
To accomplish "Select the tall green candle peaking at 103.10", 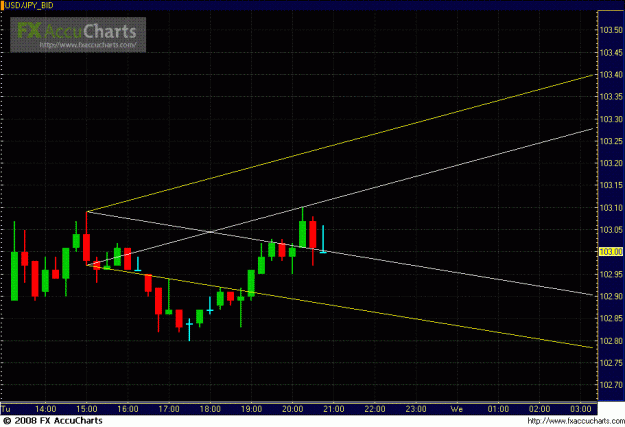I will (303, 228).
